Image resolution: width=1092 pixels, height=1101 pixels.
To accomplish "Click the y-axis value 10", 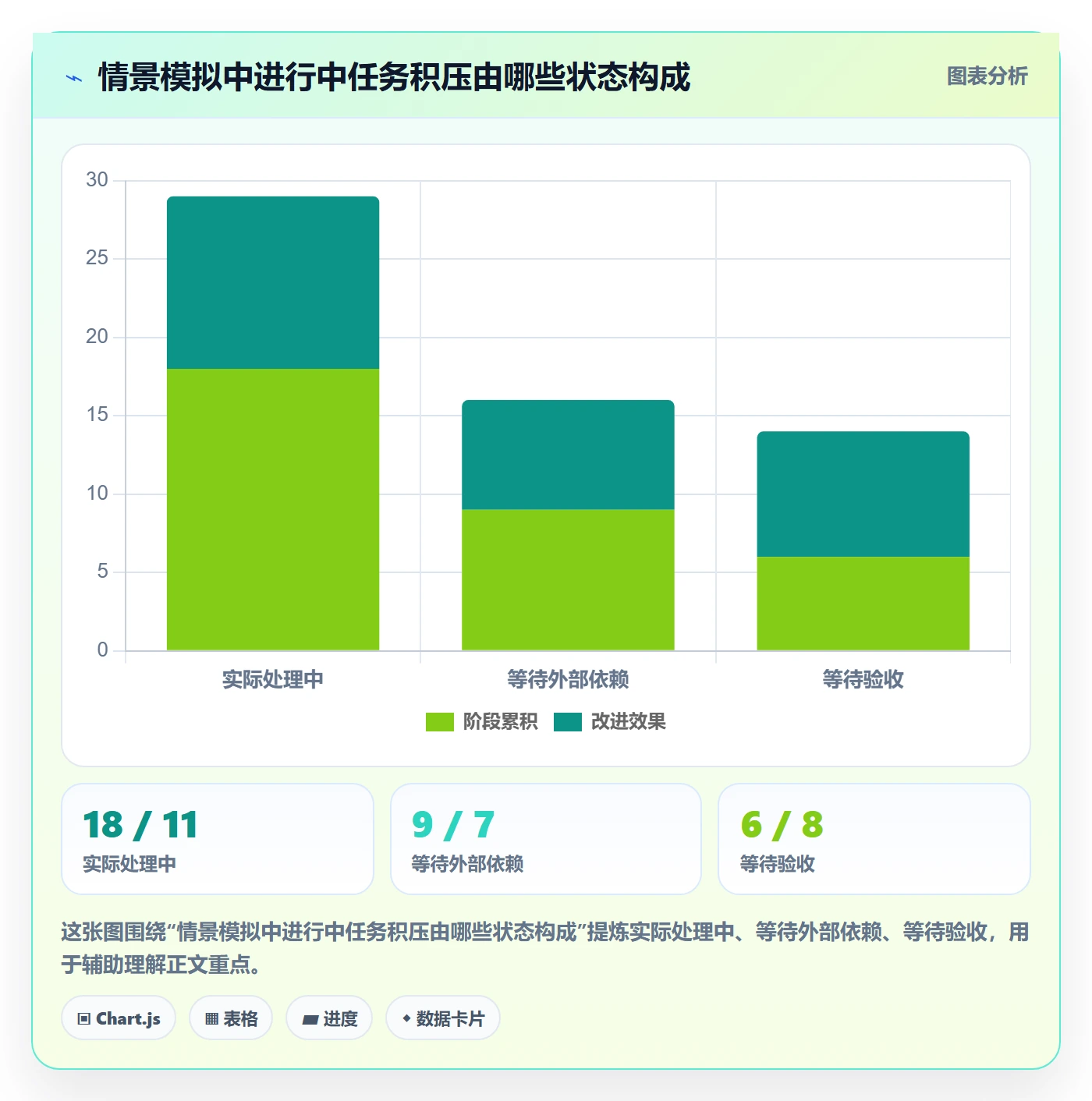I will [x=97, y=494].
